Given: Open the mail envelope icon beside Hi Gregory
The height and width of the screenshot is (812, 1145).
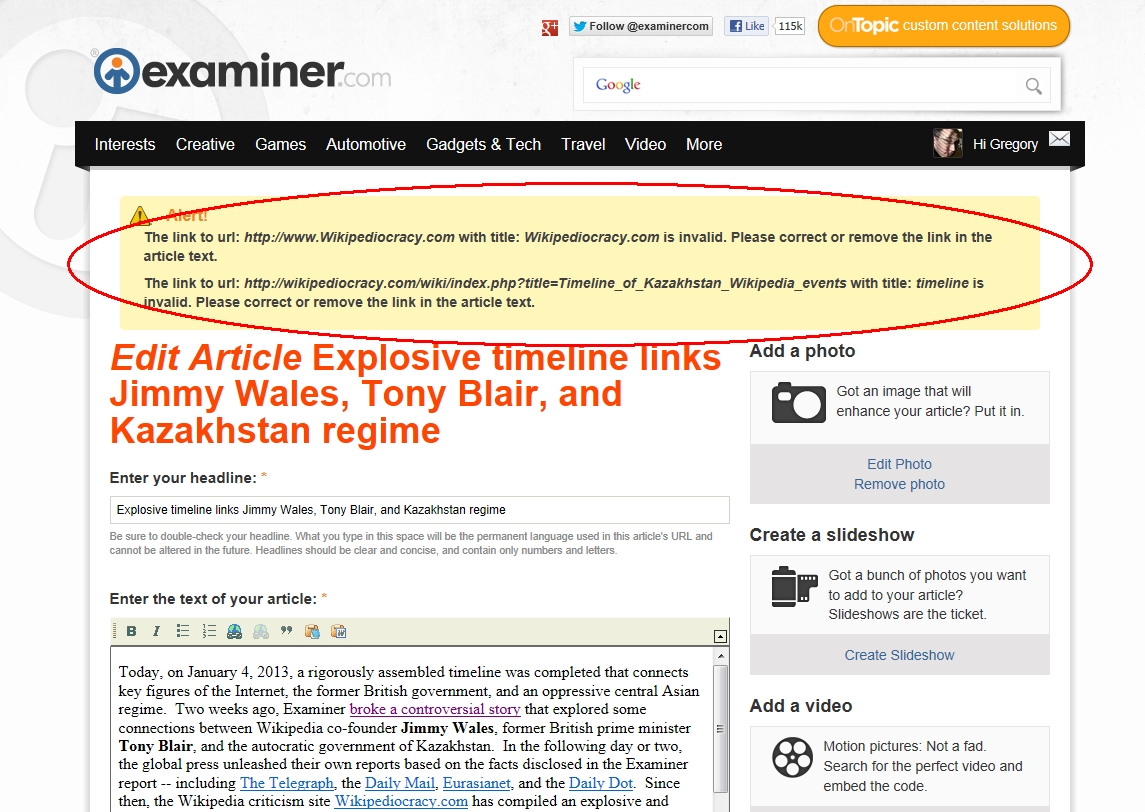Looking at the screenshot, I should [1059, 139].
